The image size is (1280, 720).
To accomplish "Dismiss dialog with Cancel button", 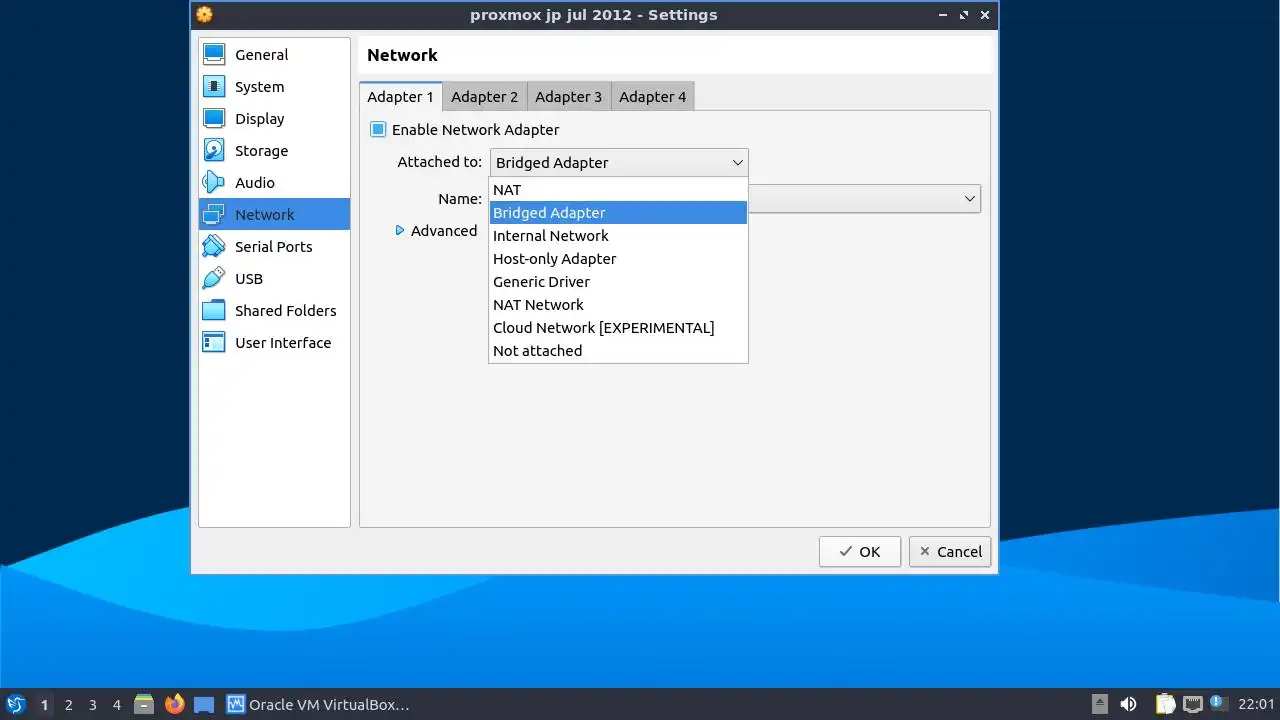I will (949, 551).
